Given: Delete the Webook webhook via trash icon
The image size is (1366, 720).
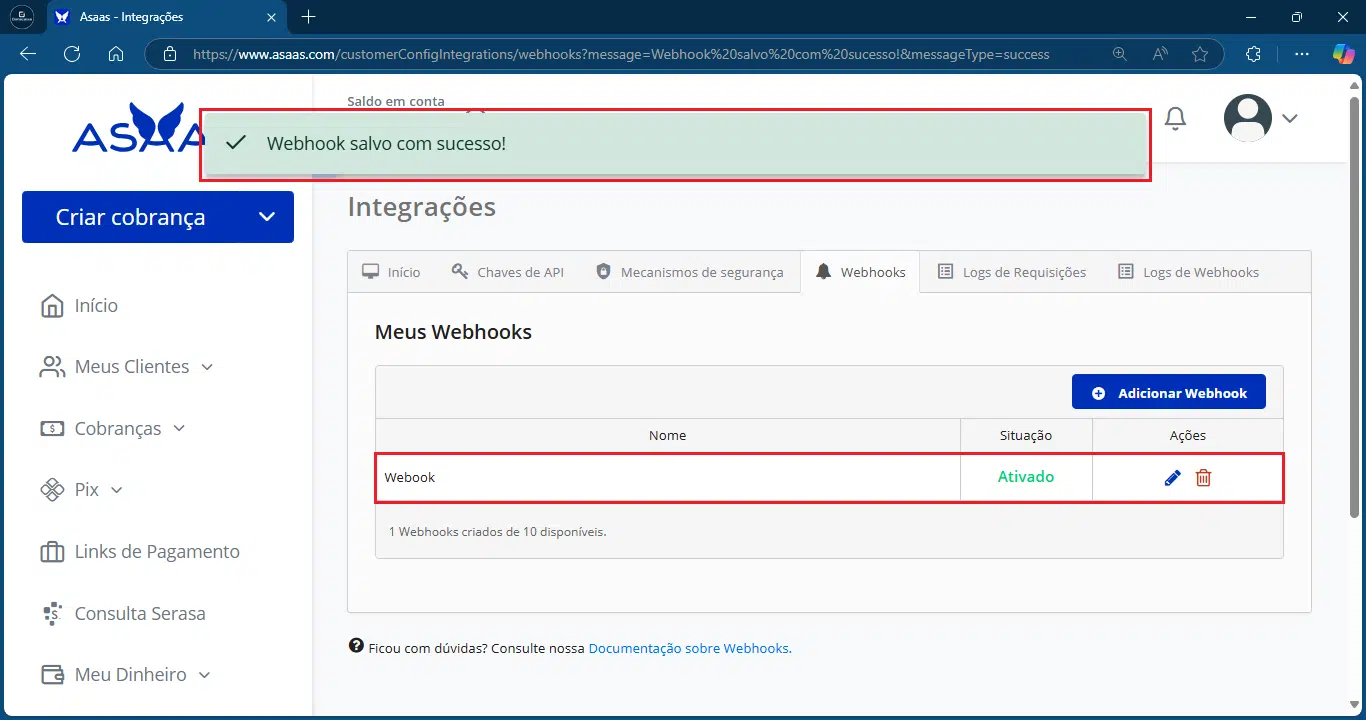Looking at the screenshot, I should (1204, 478).
